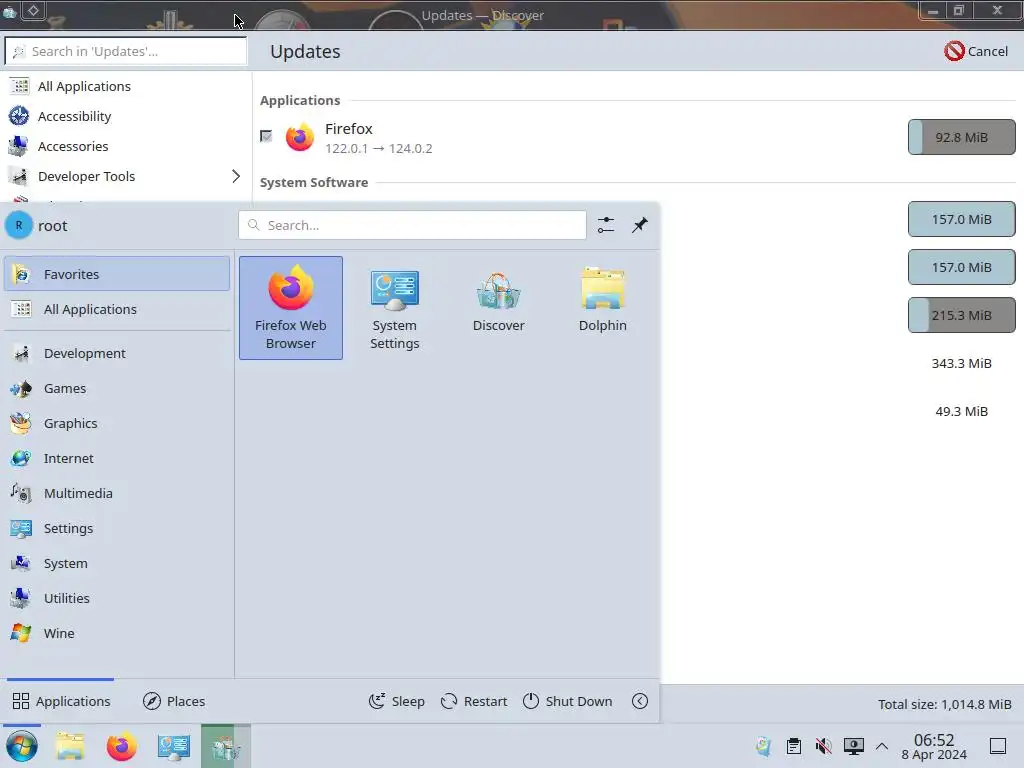Click the Sleep button
The height and width of the screenshot is (768, 1024).
point(396,701)
